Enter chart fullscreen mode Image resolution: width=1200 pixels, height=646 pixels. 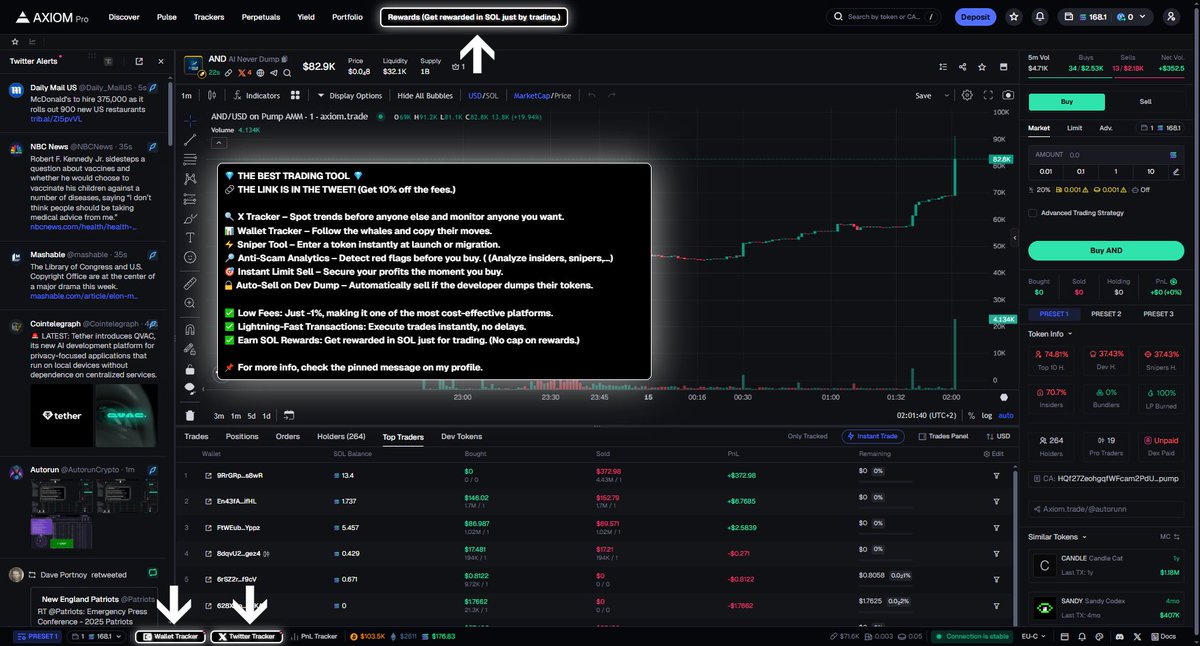coord(988,95)
